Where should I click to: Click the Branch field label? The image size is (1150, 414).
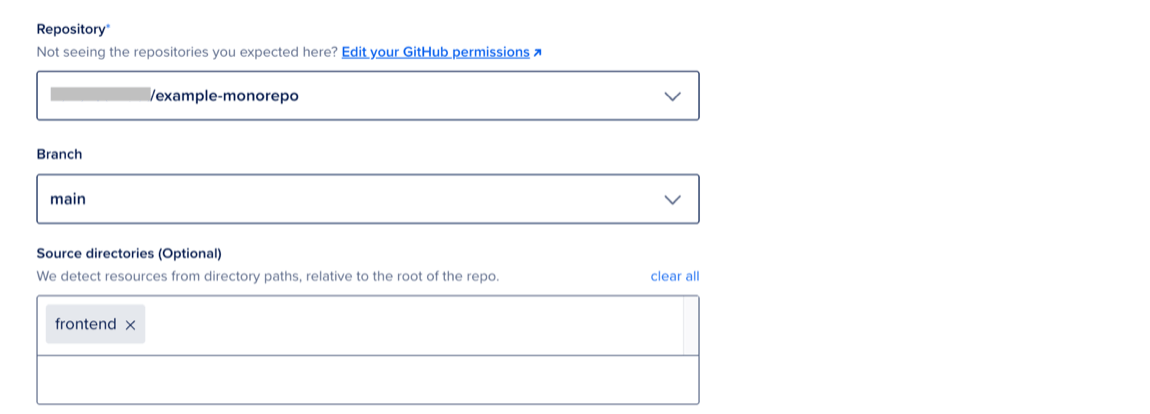tap(59, 154)
